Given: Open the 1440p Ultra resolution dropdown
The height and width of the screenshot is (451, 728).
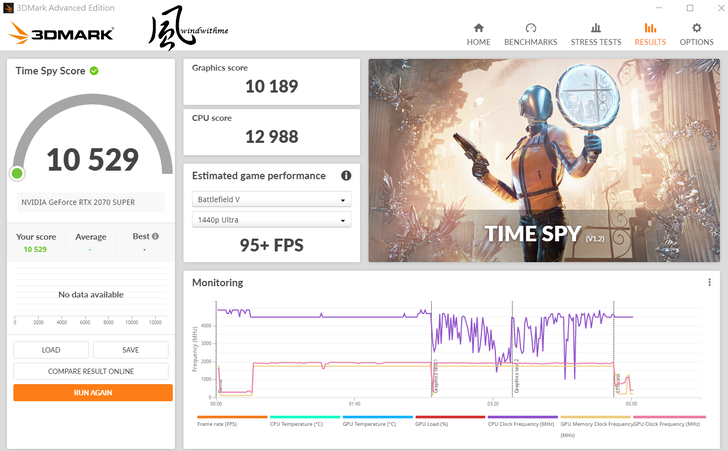Looking at the screenshot, I should tap(272, 220).
